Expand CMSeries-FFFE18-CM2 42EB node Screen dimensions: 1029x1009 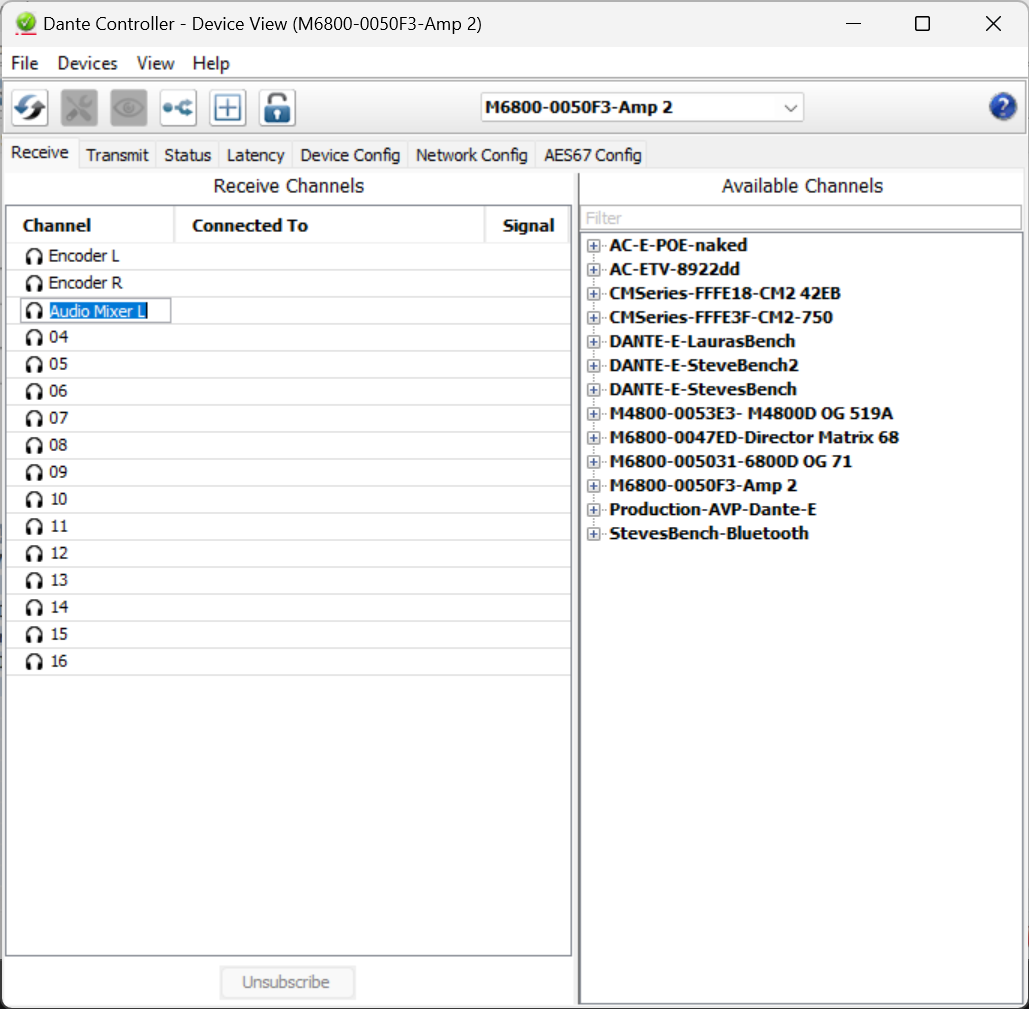pyautogui.click(x=594, y=294)
